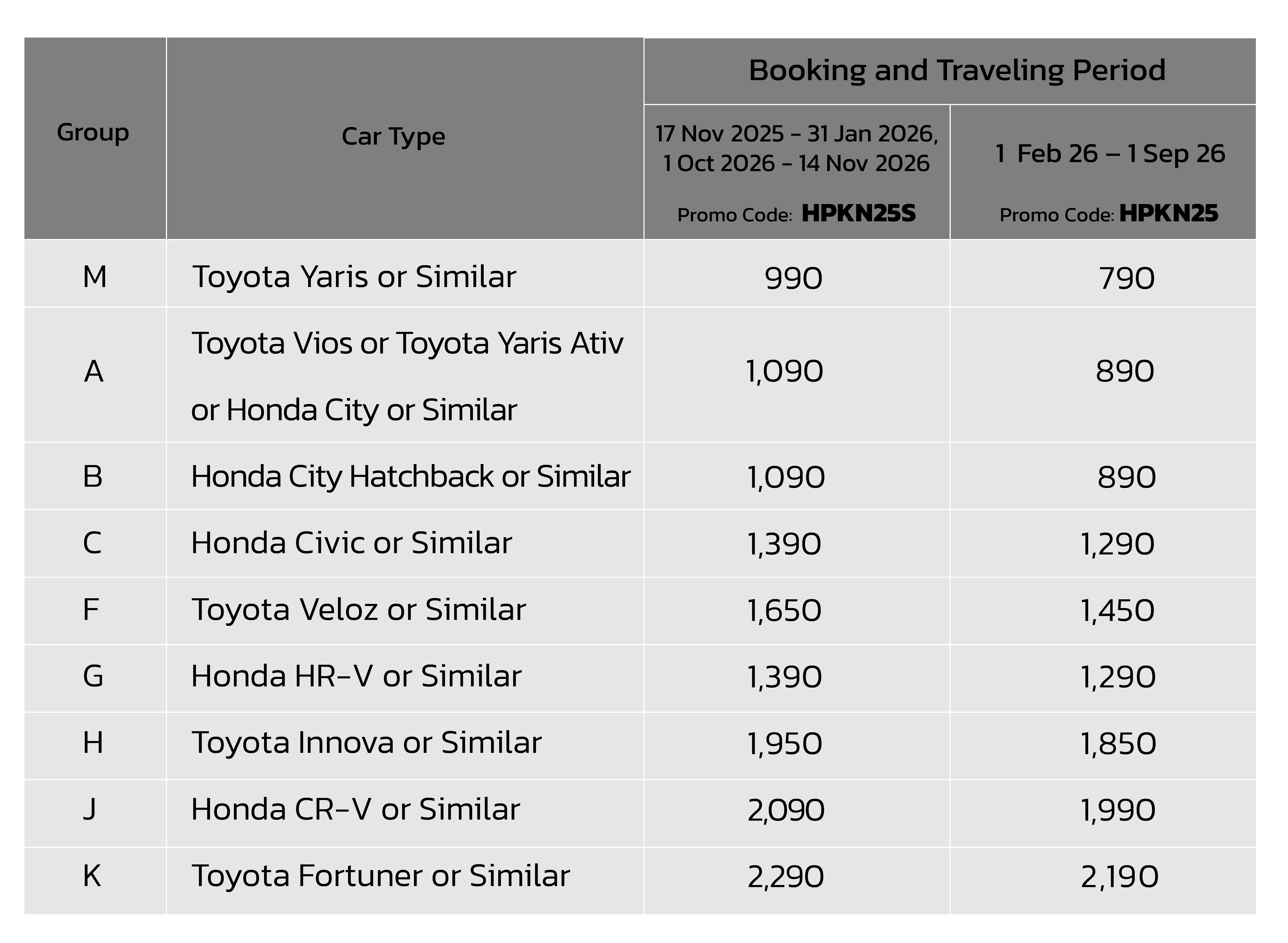This screenshot has height=943, width=1288.
Task: Click the "Honda Civic or Similar" cell
Action: pyautogui.click(x=351, y=543)
